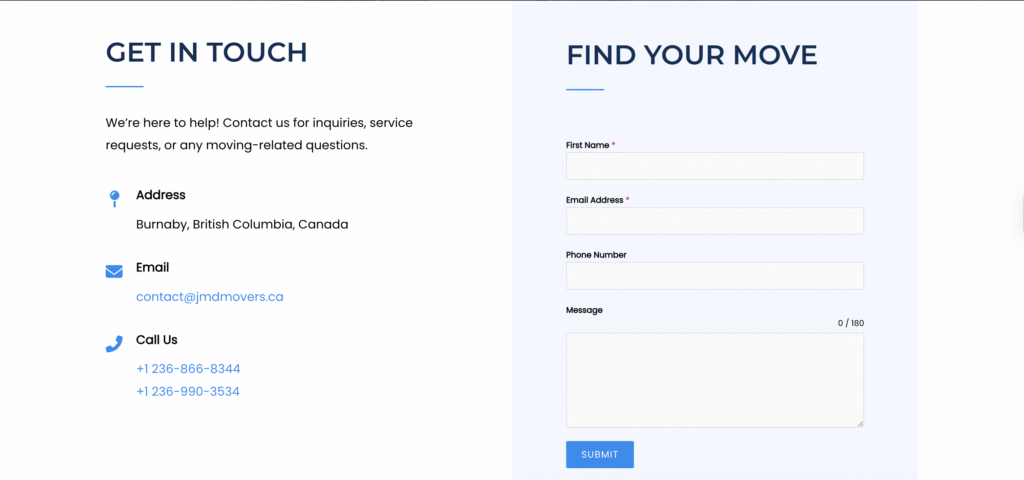The image size is (1024, 480).
Task: Click the Message box resize handle
Action: click(x=859, y=423)
